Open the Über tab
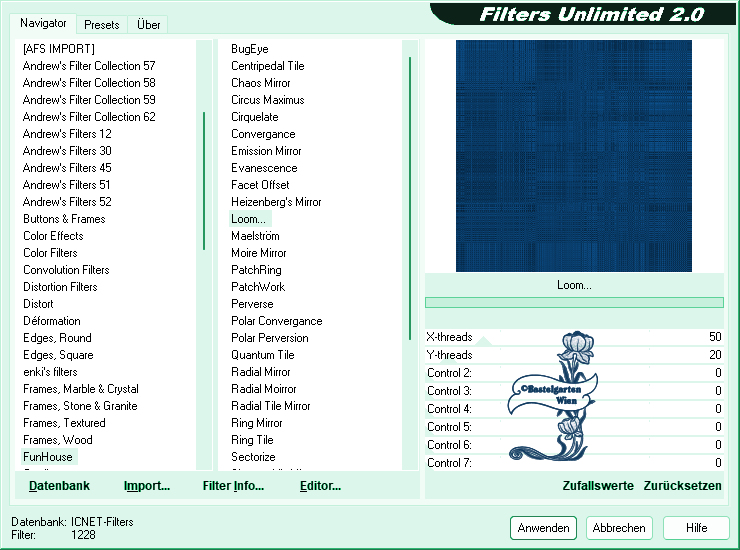The height and width of the screenshot is (550, 740). [x=148, y=25]
